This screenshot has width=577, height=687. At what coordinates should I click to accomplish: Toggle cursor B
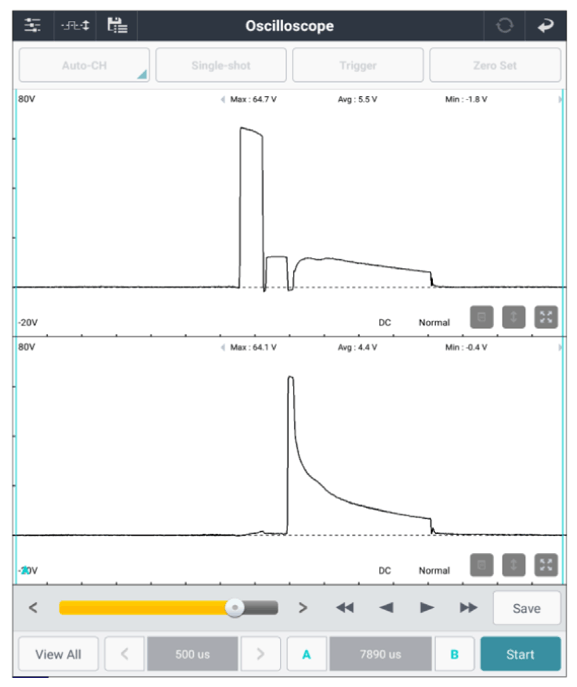(455, 654)
